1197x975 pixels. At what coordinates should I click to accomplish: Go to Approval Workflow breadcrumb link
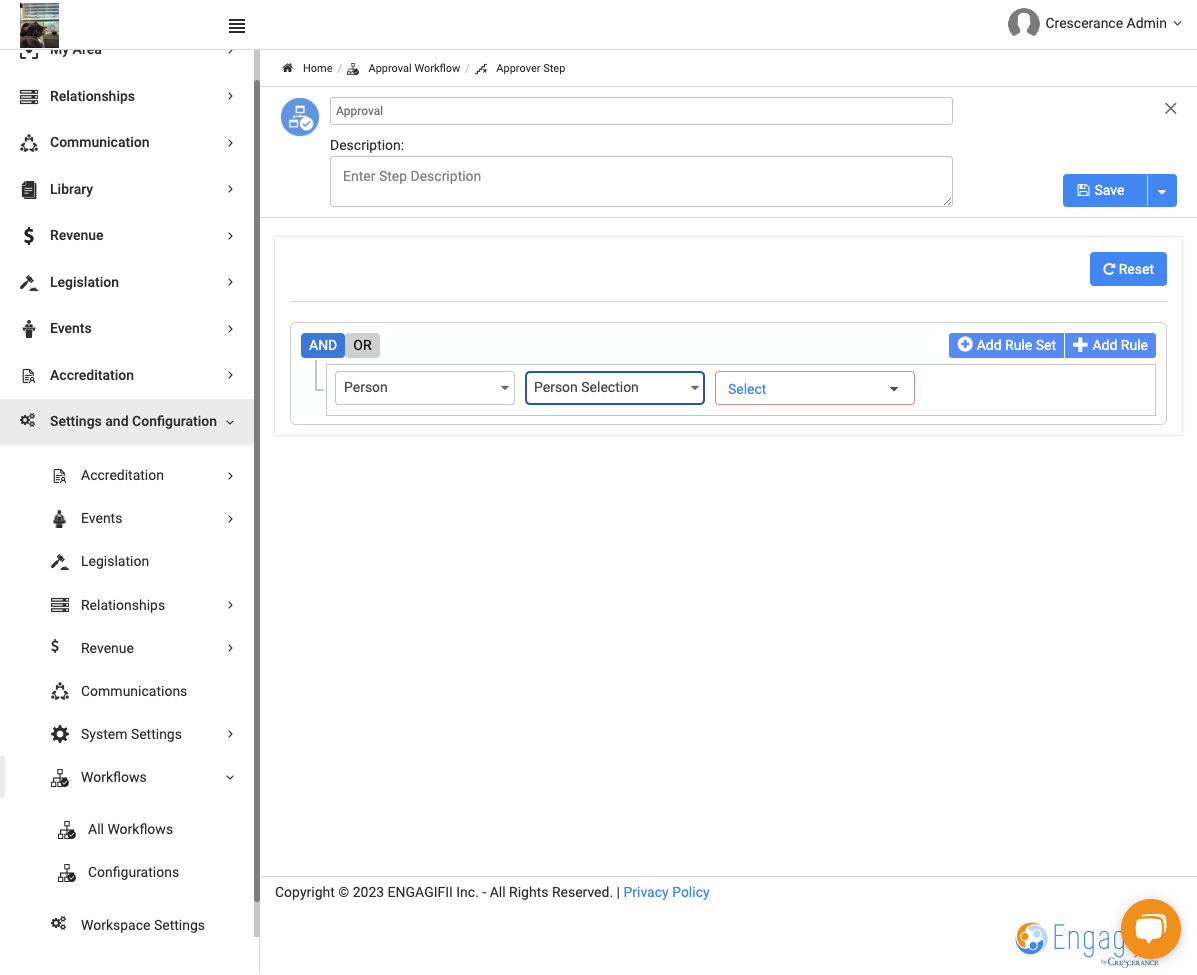pos(414,69)
